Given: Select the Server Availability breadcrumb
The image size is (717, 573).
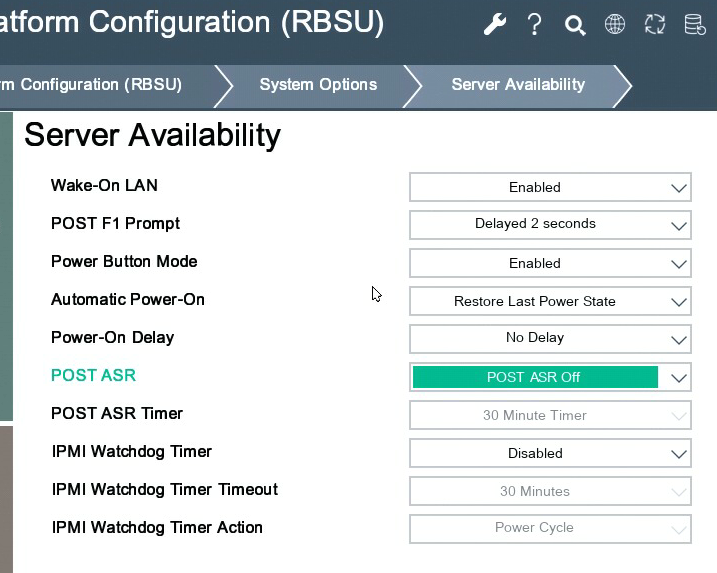Looking at the screenshot, I should point(517,85).
